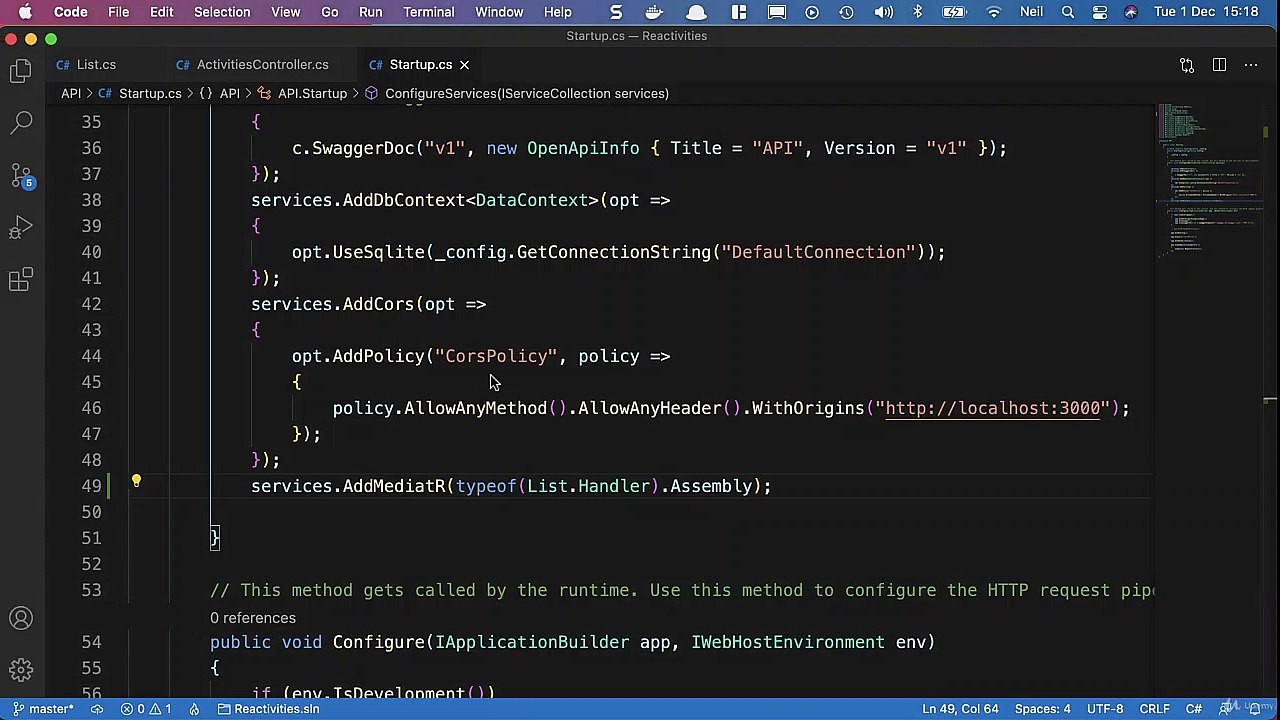This screenshot has width=1280, height=720.
Task: Split the editor to the right
Action: (x=1219, y=65)
